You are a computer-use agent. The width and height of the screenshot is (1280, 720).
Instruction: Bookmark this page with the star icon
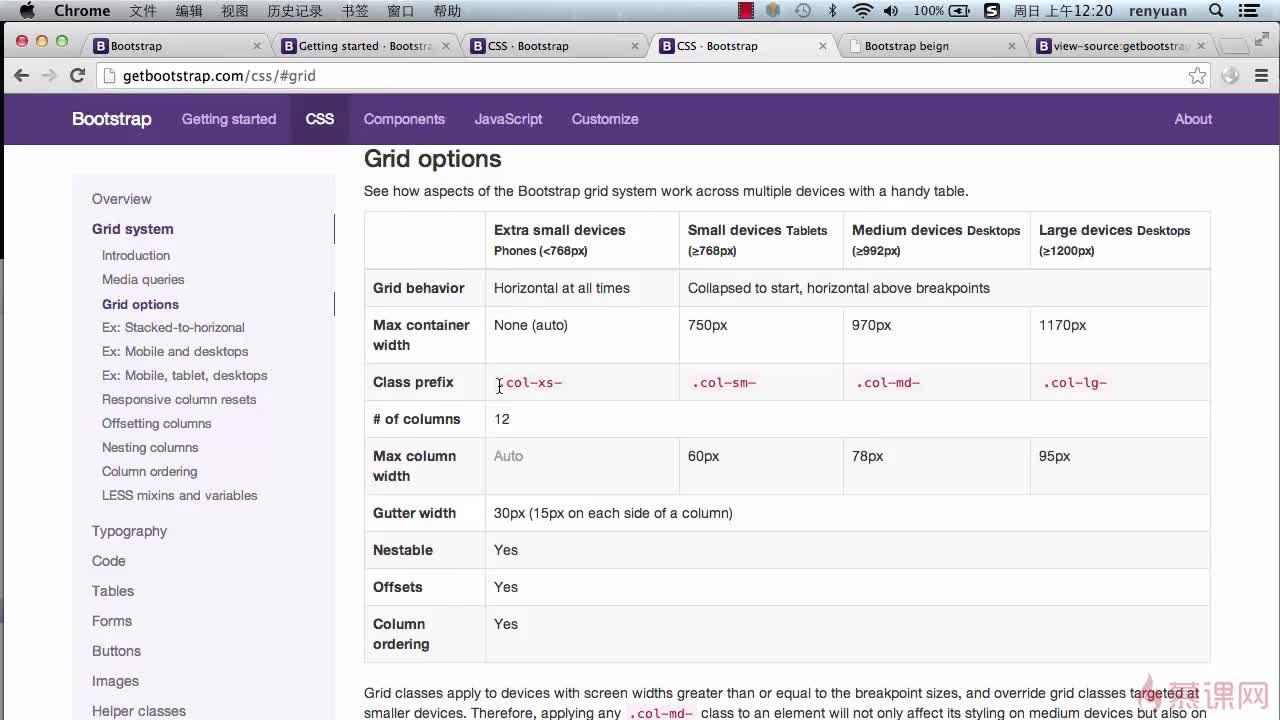click(1197, 76)
